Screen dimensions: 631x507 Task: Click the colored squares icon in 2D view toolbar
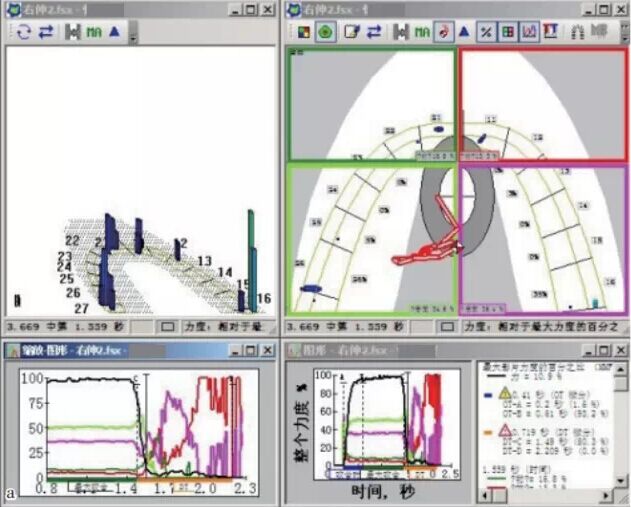tap(303, 31)
